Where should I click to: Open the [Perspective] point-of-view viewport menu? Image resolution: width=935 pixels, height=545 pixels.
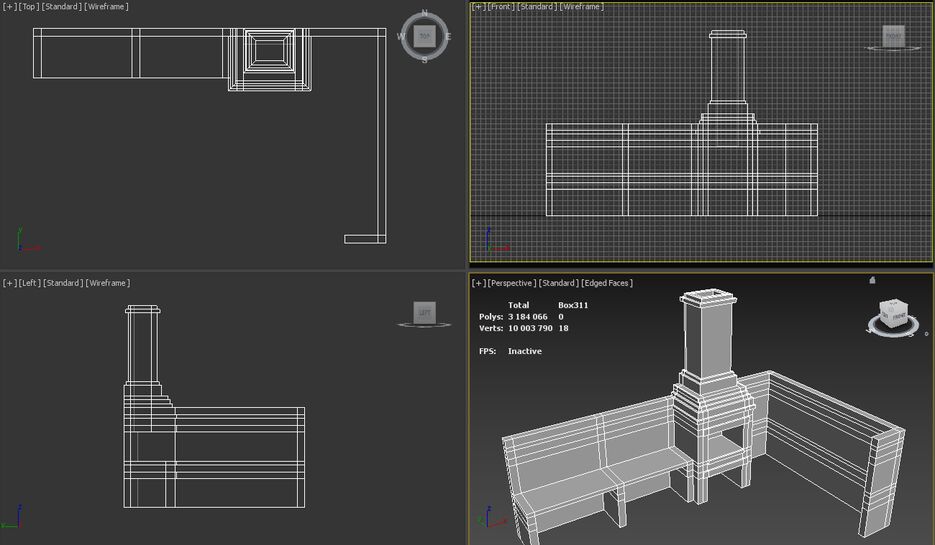pyautogui.click(x=511, y=283)
